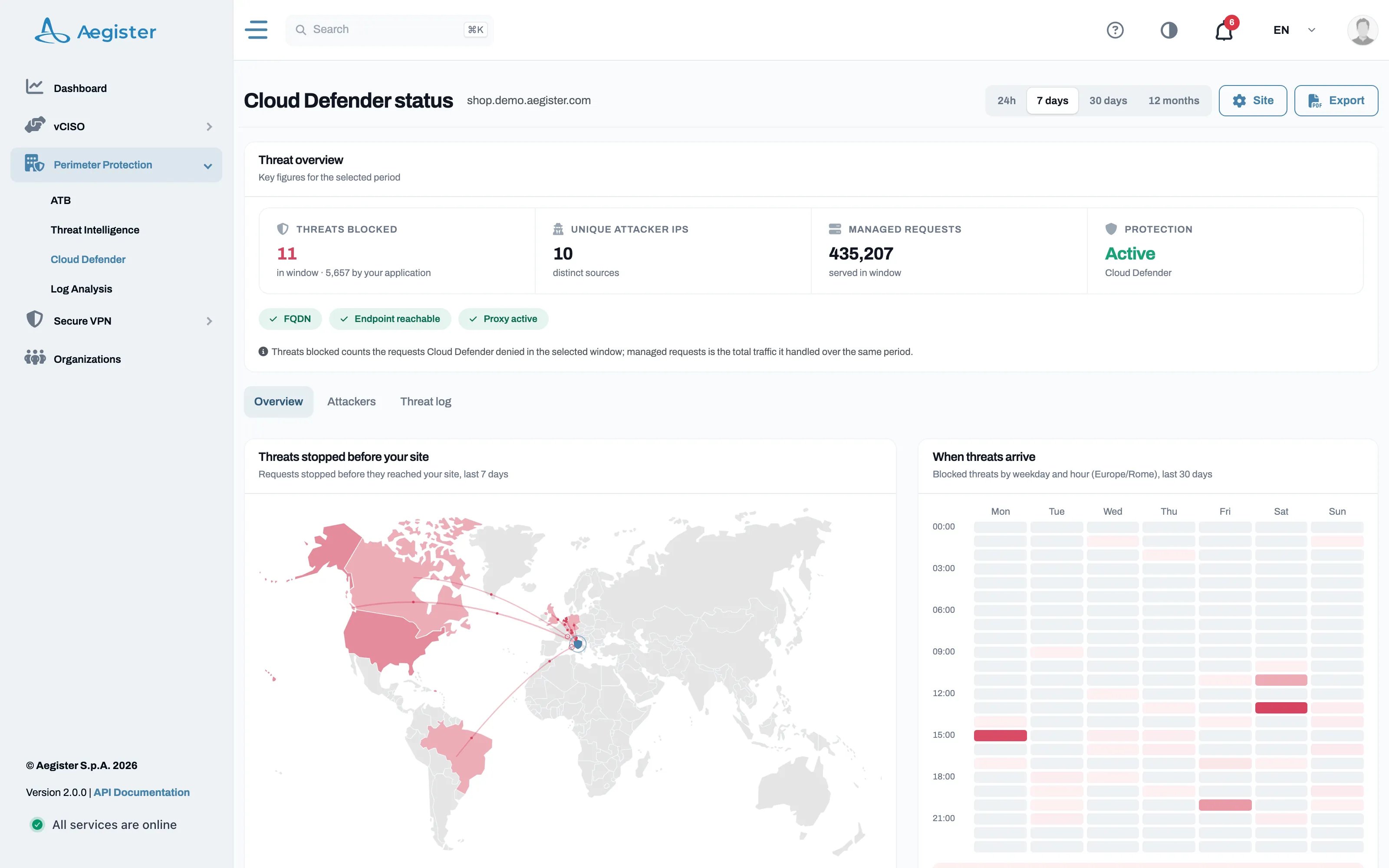The width and height of the screenshot is (1389, 868).
Task: Click the green services online status icon
Action: coord(37,825)
